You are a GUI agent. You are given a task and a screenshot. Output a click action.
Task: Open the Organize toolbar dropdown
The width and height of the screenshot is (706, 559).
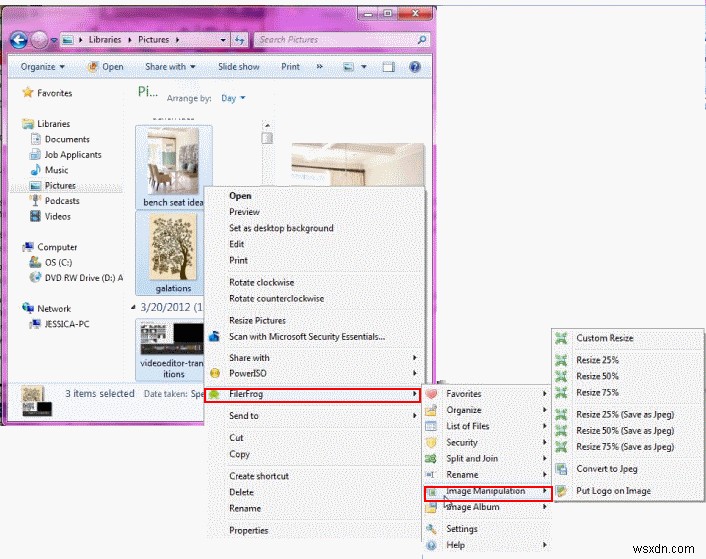[43, 67]
